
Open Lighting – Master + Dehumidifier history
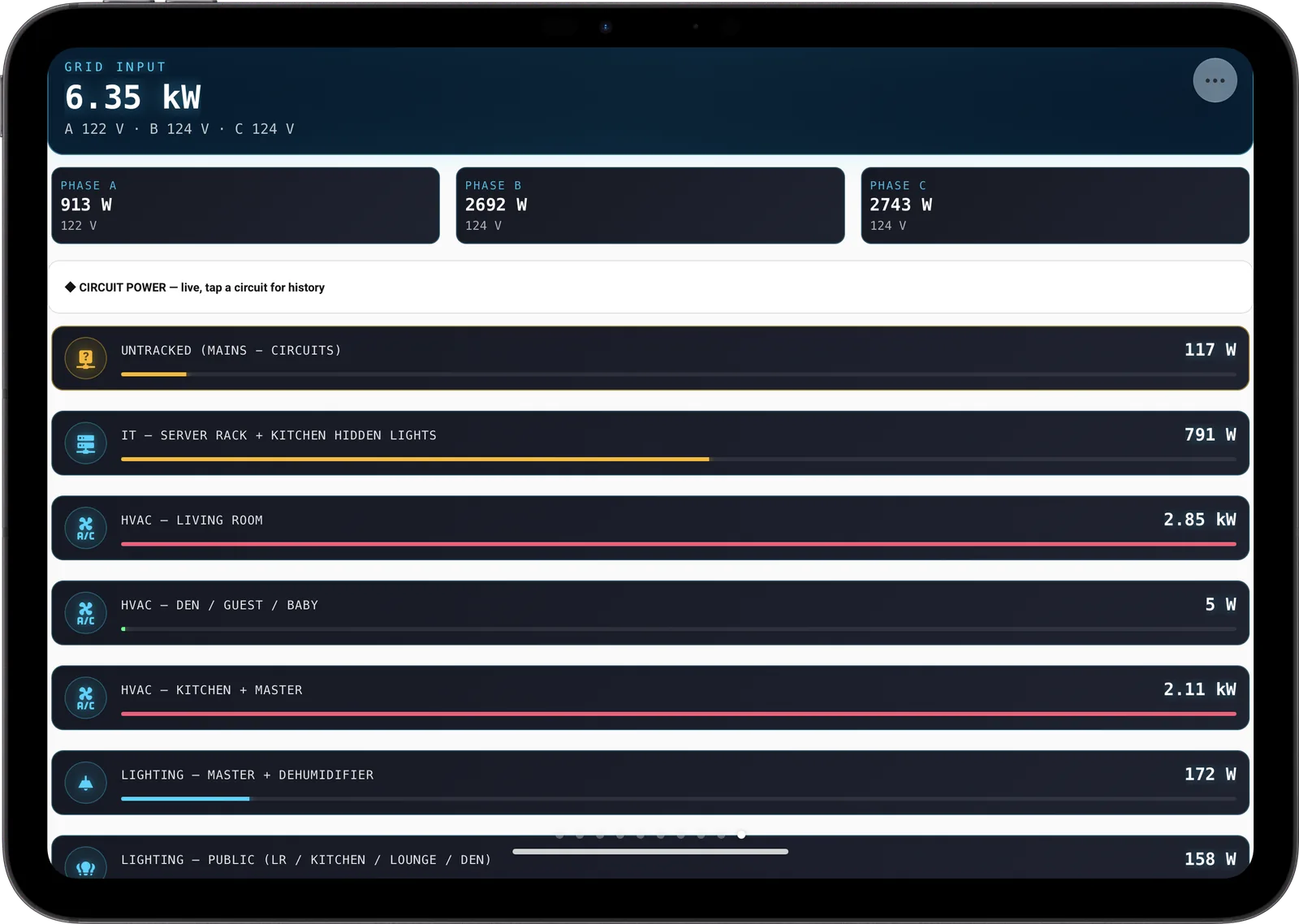coord(650,783)
